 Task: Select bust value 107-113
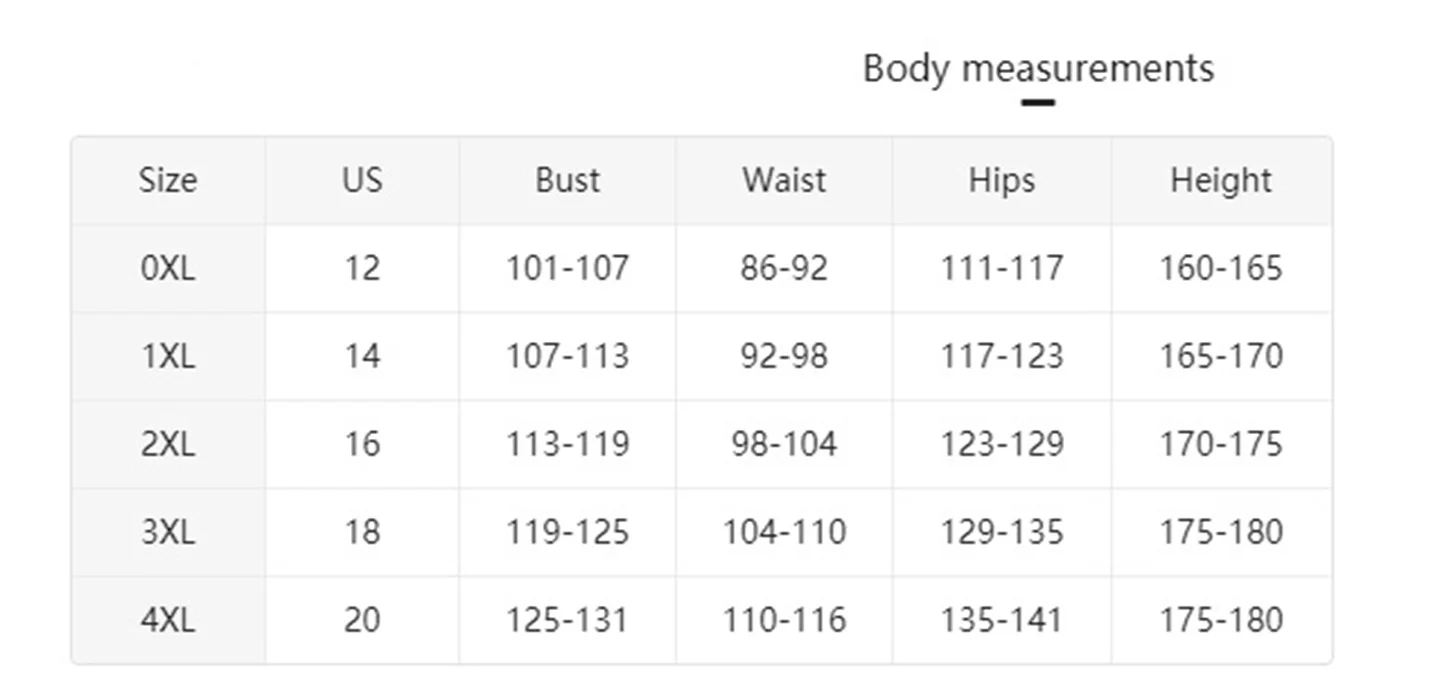(x=568, y=356)
